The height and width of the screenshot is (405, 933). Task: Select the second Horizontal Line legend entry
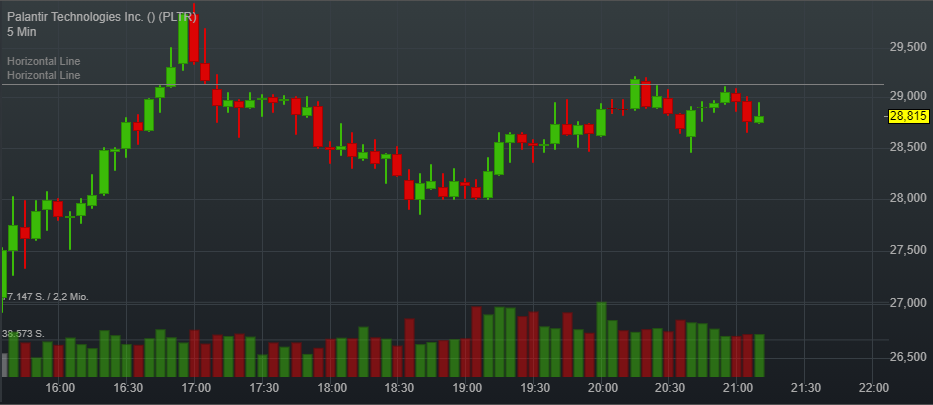(43, 76)
